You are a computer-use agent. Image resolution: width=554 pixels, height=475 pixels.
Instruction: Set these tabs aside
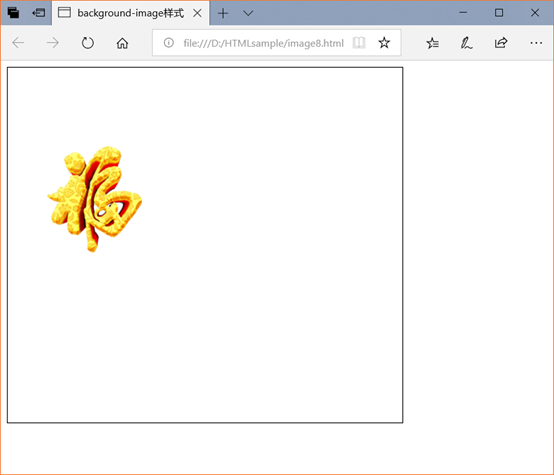39,13
